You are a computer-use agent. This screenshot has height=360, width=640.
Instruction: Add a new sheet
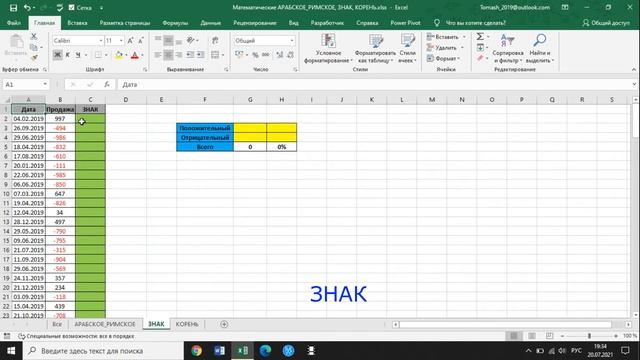224,324
